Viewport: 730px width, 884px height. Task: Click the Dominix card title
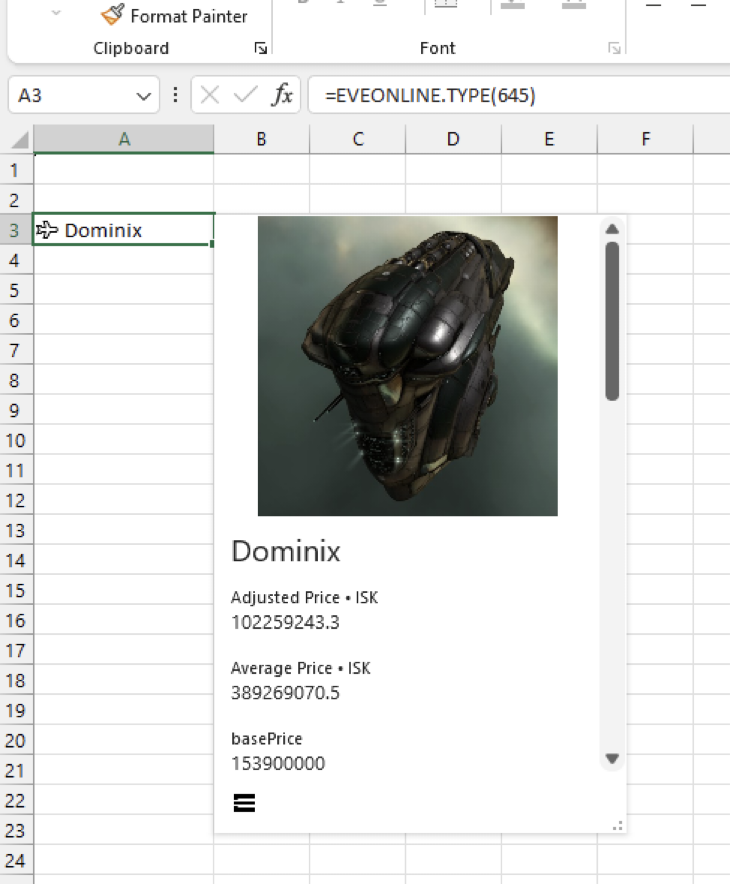pos(286,551)
